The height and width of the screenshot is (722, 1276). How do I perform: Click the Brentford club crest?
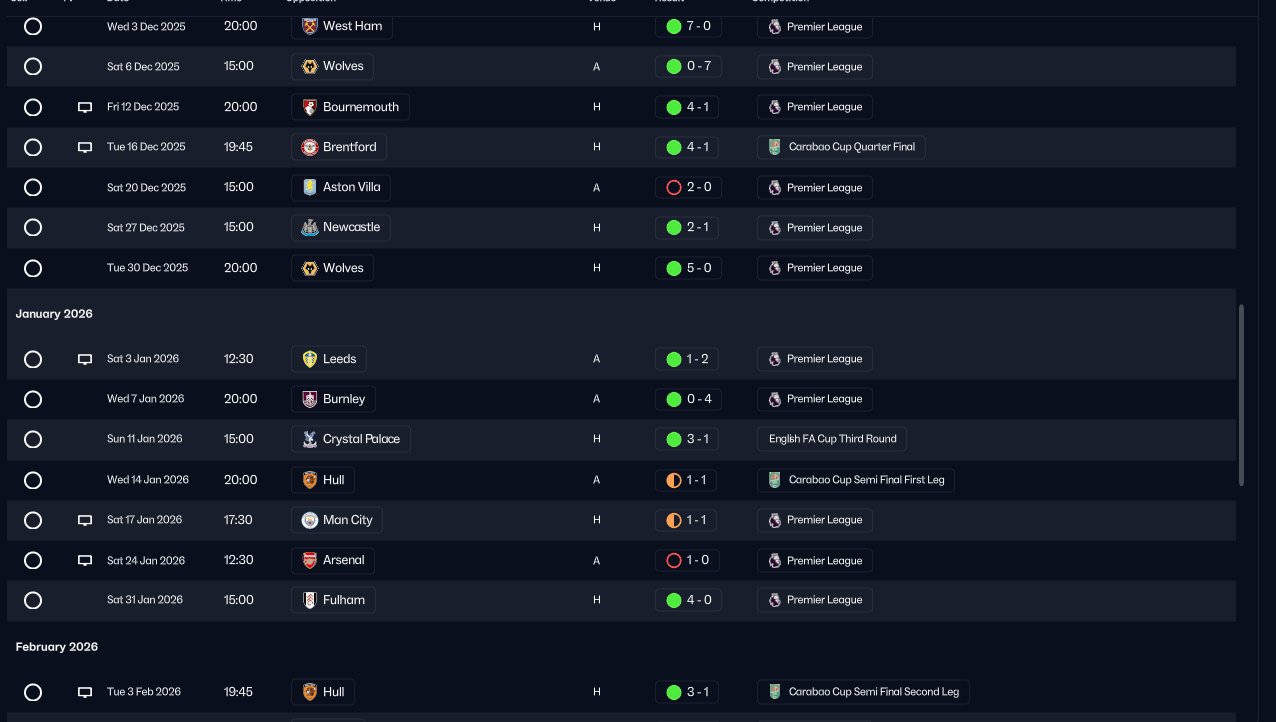tap(310, 147)
